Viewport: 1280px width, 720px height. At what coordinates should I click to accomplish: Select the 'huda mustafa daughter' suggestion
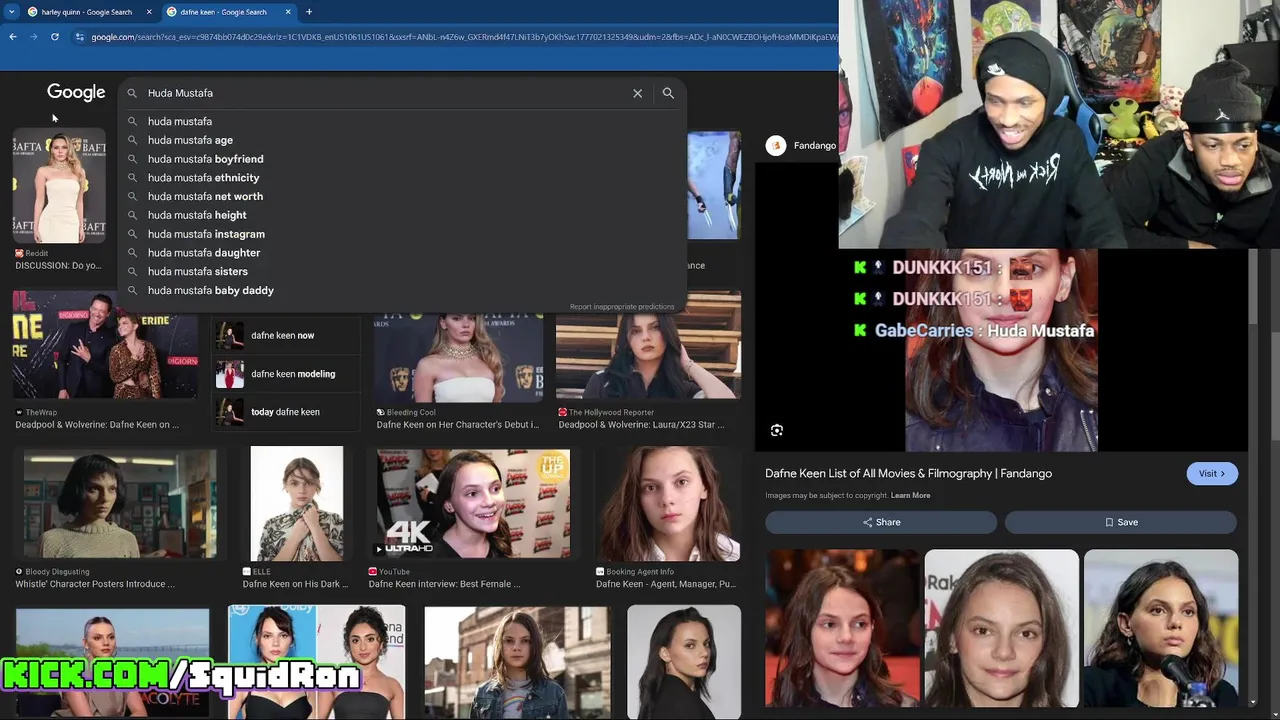[402, 253]
